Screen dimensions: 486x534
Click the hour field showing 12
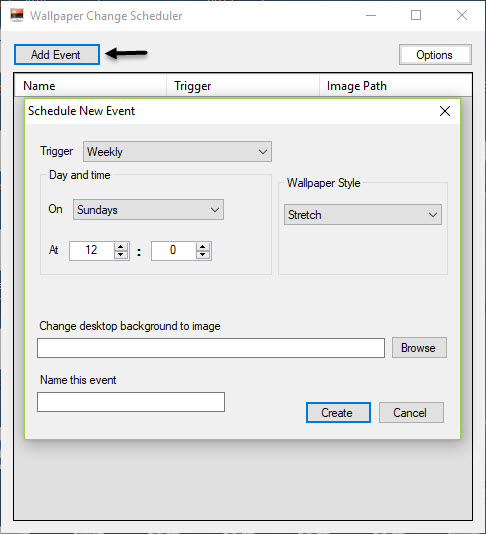(x=92, y=251)
